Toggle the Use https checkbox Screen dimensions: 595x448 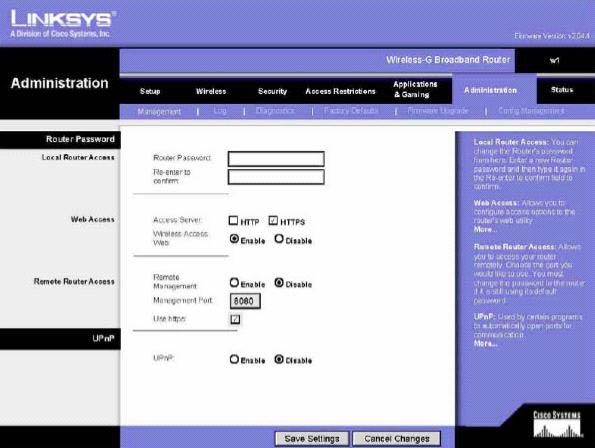pos(235,319)
